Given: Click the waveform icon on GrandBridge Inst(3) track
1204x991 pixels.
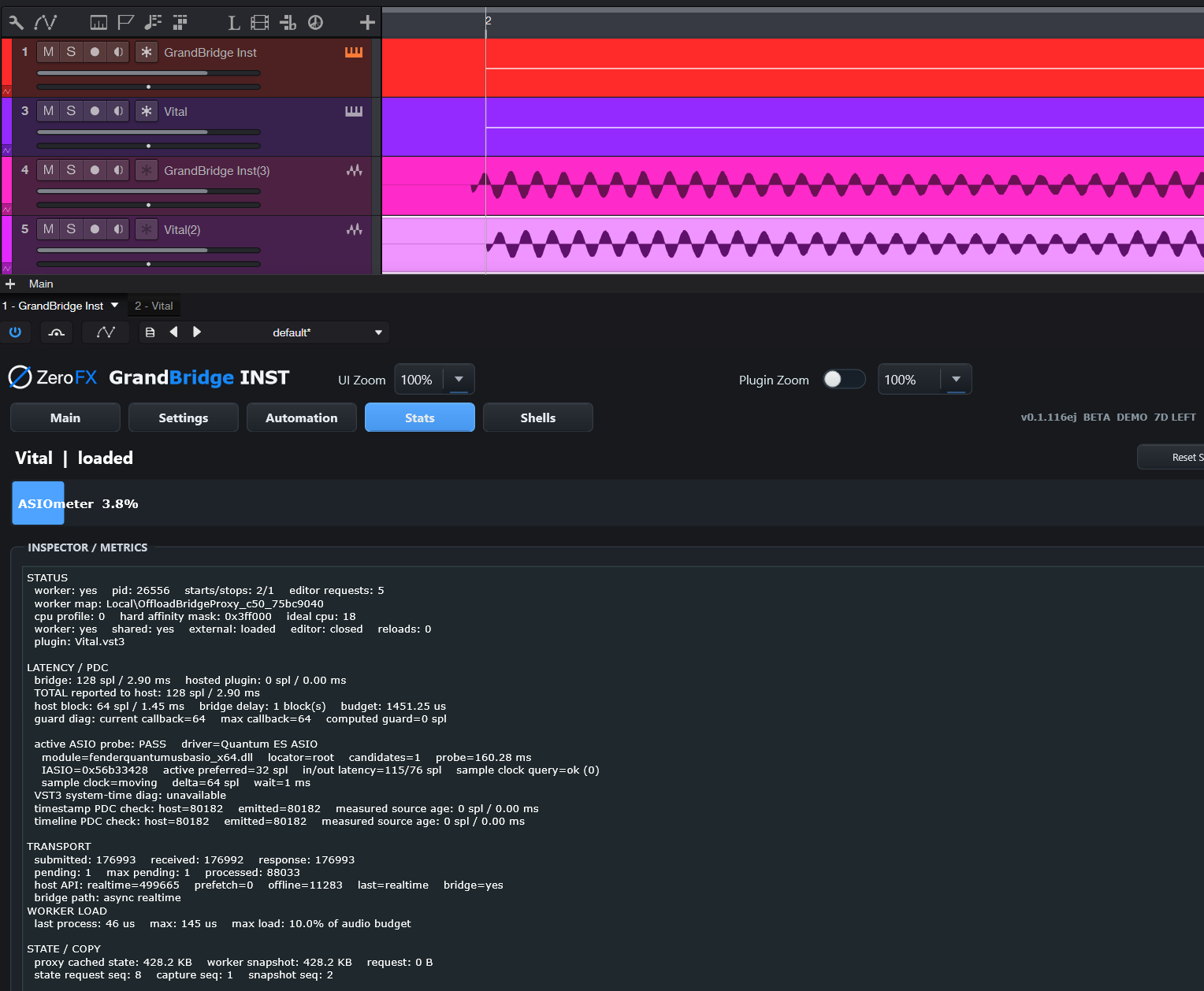Looking at the screenshot, I should pyautogui.click(x=355, y=170).
